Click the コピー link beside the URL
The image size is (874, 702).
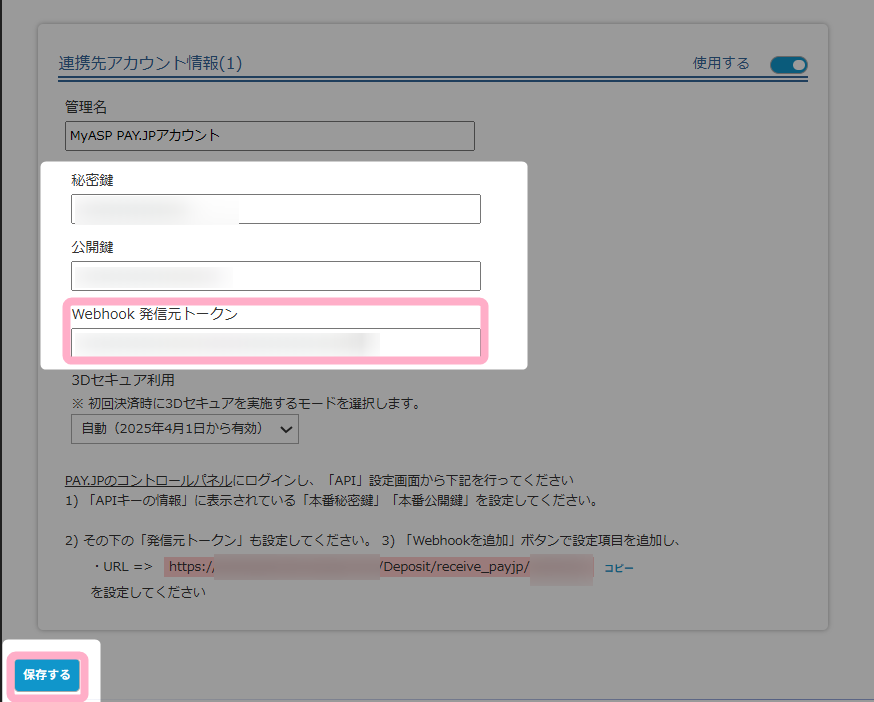point(618,568)
